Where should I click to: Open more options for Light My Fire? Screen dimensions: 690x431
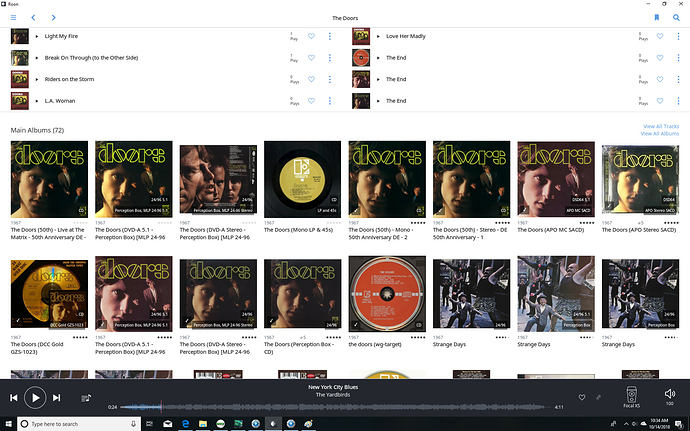330,36
